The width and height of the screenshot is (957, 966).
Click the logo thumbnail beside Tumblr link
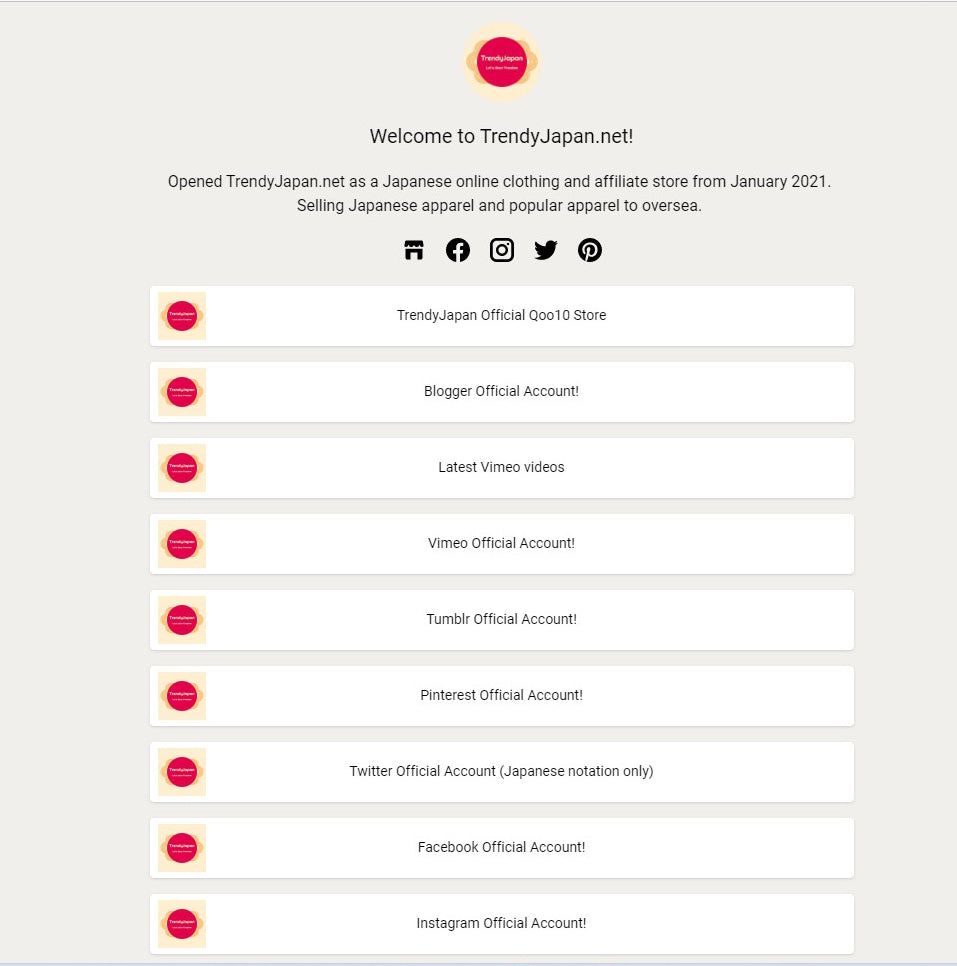(182, 620)
